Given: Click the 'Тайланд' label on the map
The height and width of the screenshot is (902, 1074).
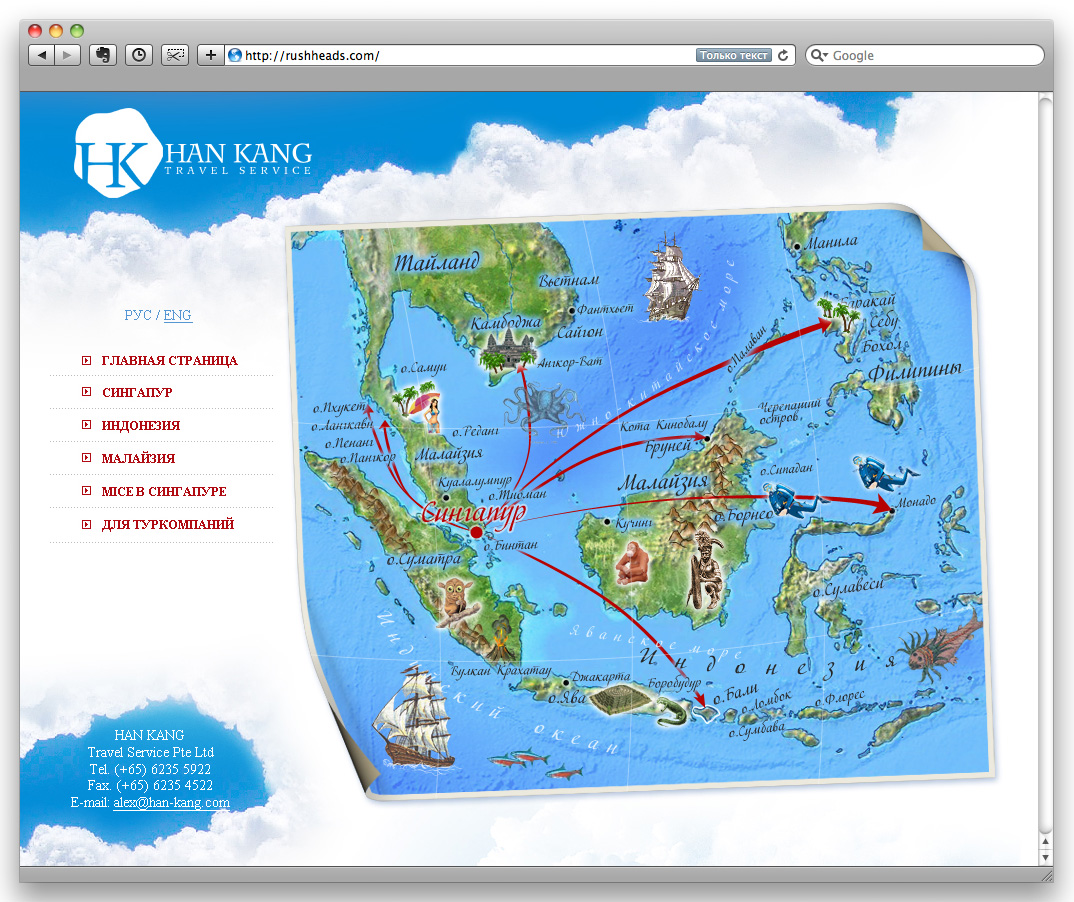Looking at the screenshot, I should point(437,262).
